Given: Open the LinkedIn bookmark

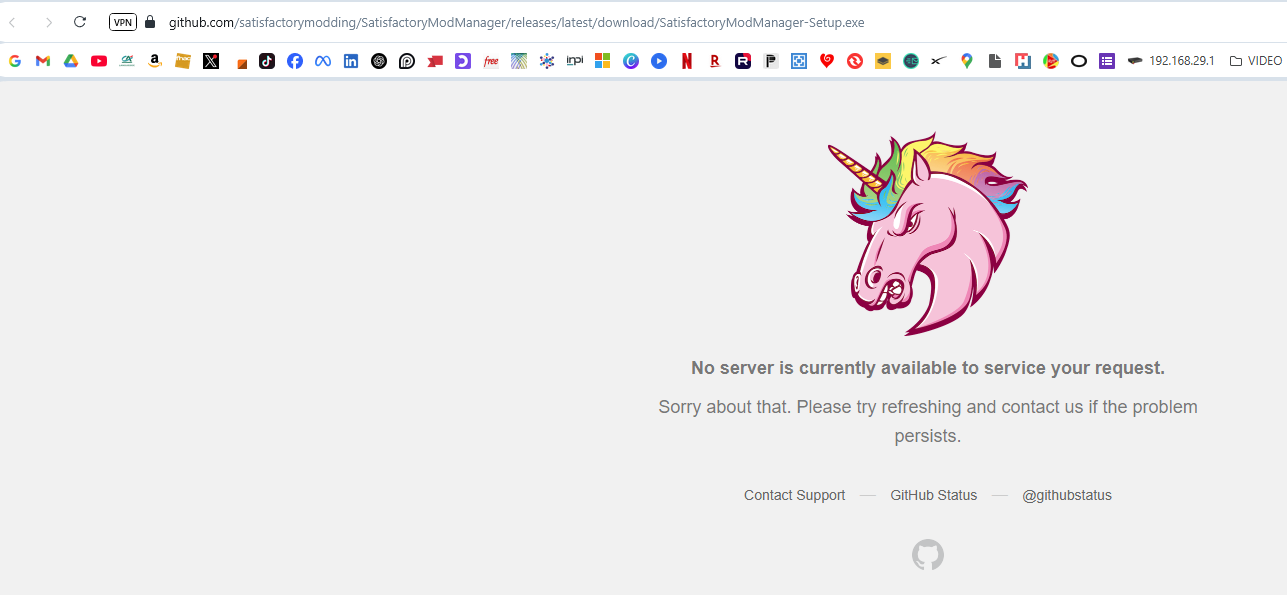Looking at the screenshot, I should click(351, 61).
